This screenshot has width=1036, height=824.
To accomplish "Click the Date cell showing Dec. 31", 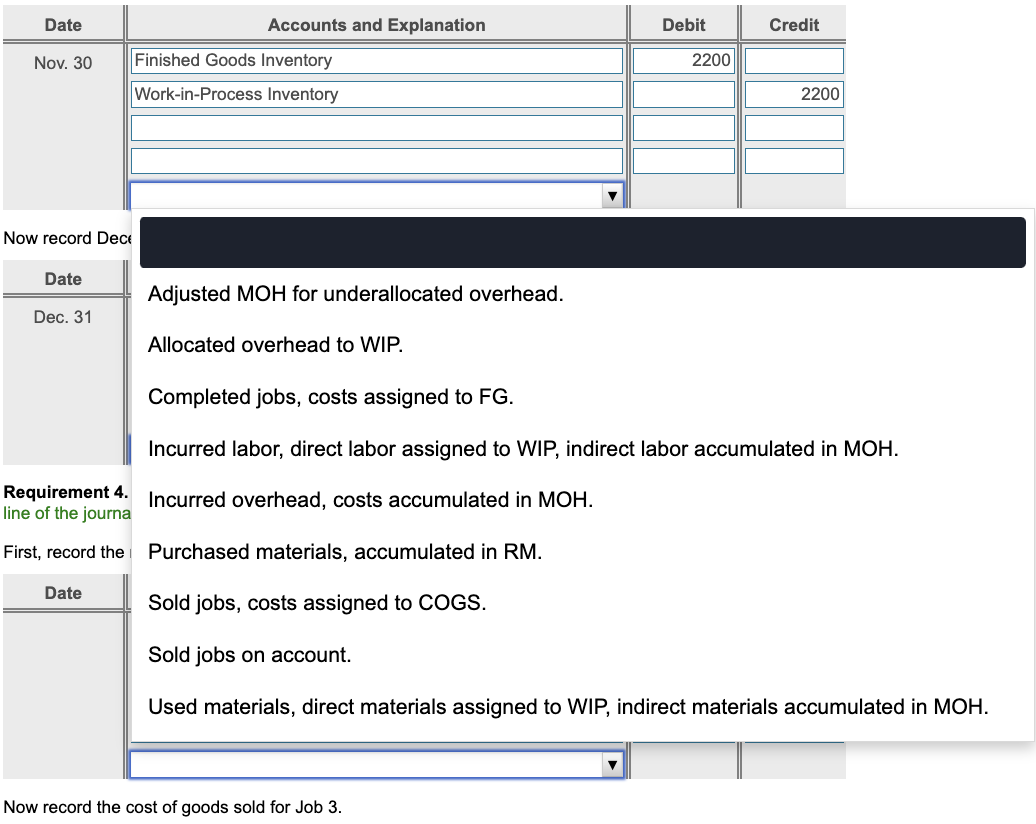I will click(63, 316).
